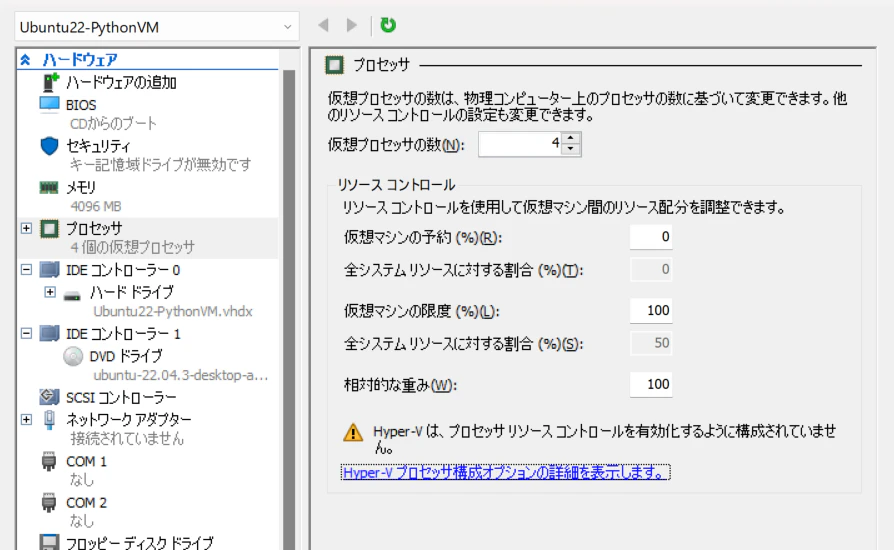Click the hardware tree vertical scrollbar
Image resolution: width=894 pixels, height=550 pixels.
[289, 308]
